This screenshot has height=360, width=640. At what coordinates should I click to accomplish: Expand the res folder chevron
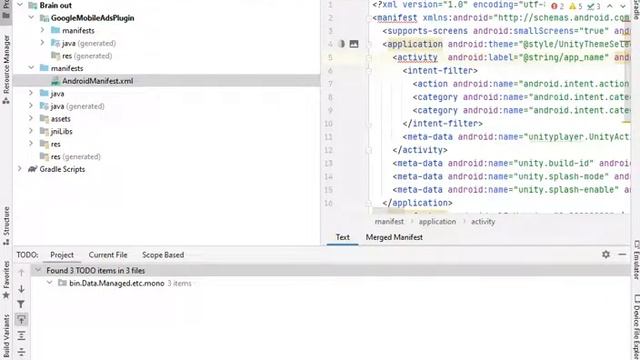(x=31, y=144)
